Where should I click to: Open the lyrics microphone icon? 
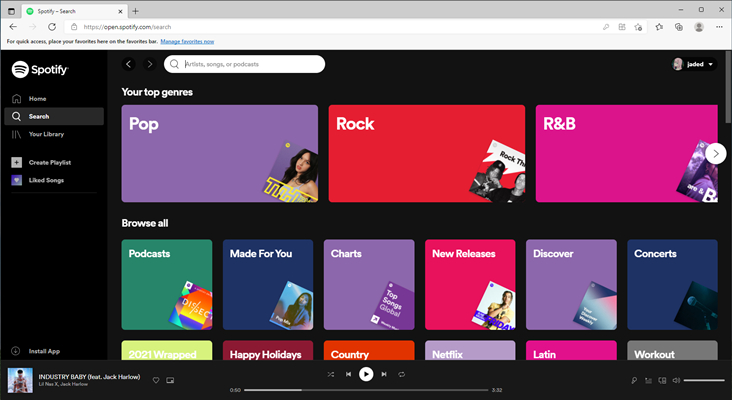634,380
